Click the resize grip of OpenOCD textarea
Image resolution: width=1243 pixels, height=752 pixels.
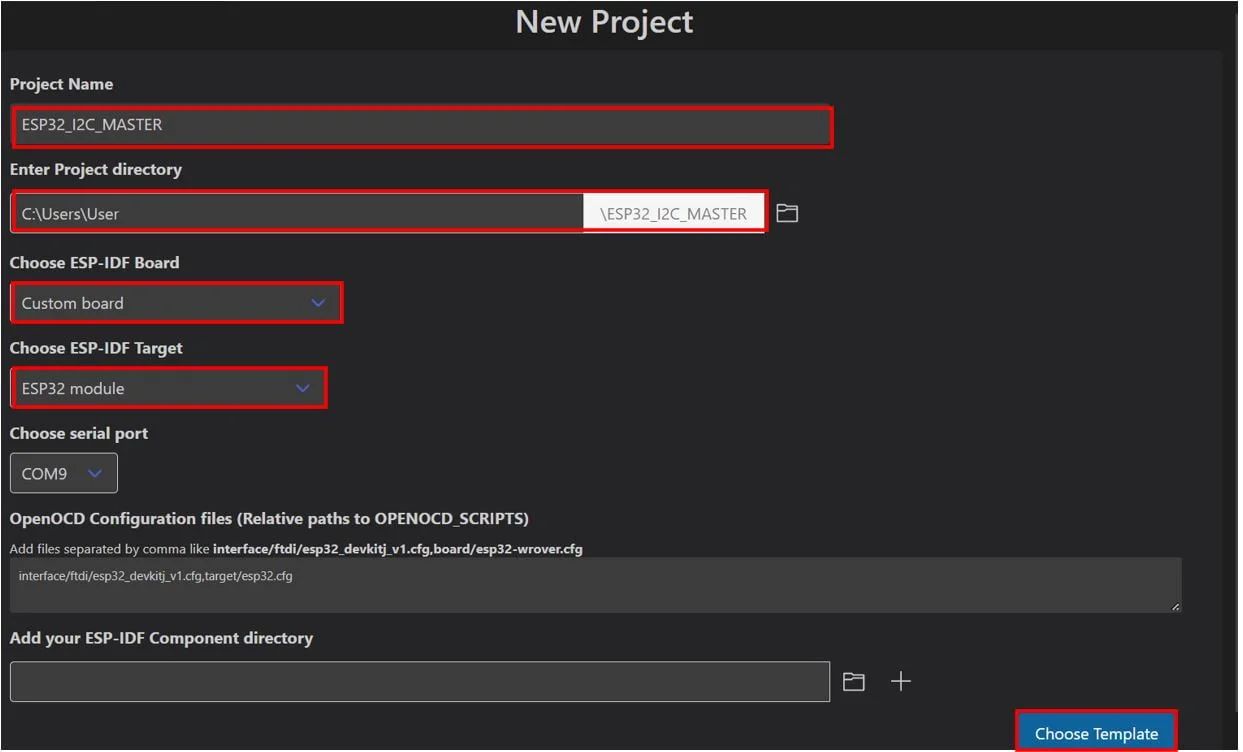(1175, 606)
